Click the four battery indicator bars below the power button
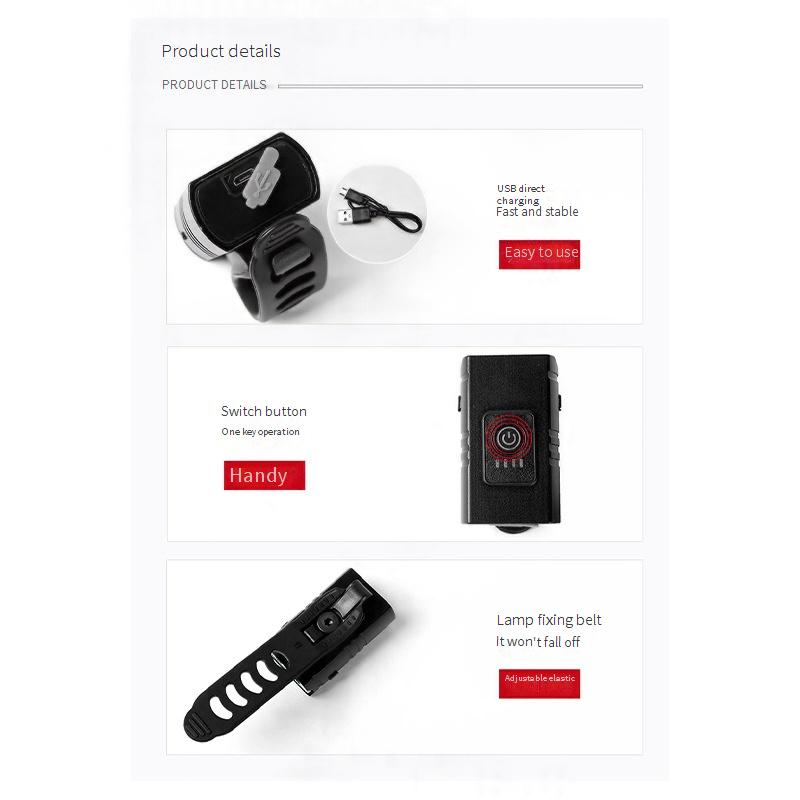 pos(509,463)
